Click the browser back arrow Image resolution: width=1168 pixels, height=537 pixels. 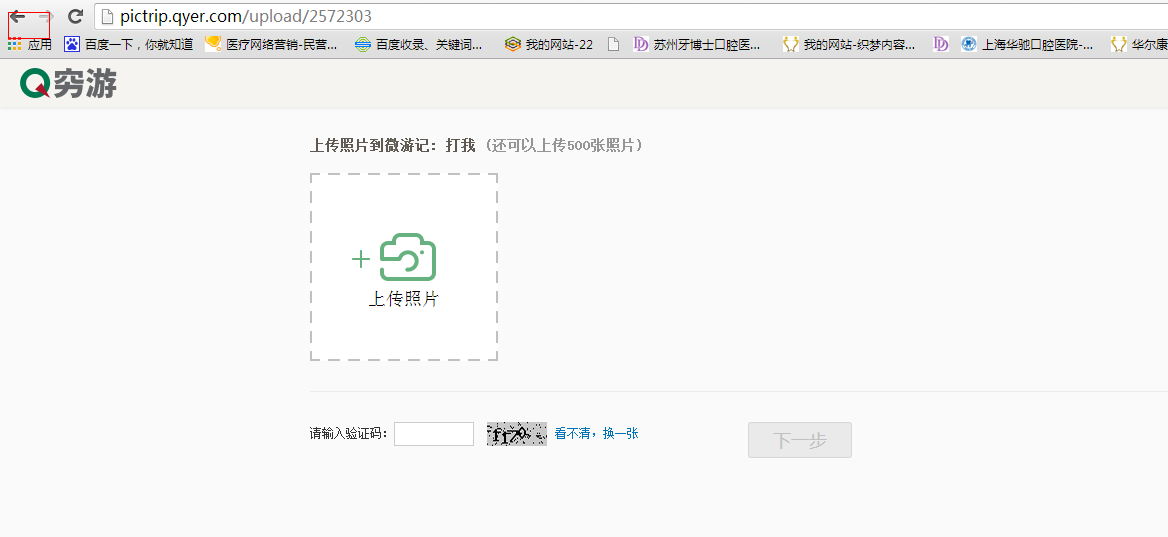click(x=18, y=17)
